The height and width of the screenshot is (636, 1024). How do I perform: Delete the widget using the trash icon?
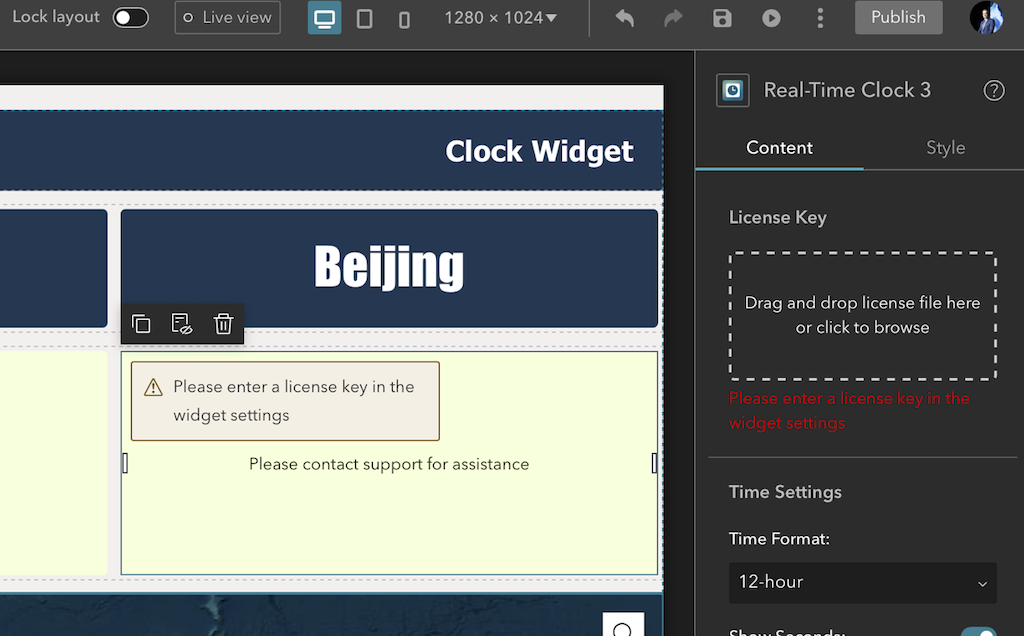[x=222, y=323]
